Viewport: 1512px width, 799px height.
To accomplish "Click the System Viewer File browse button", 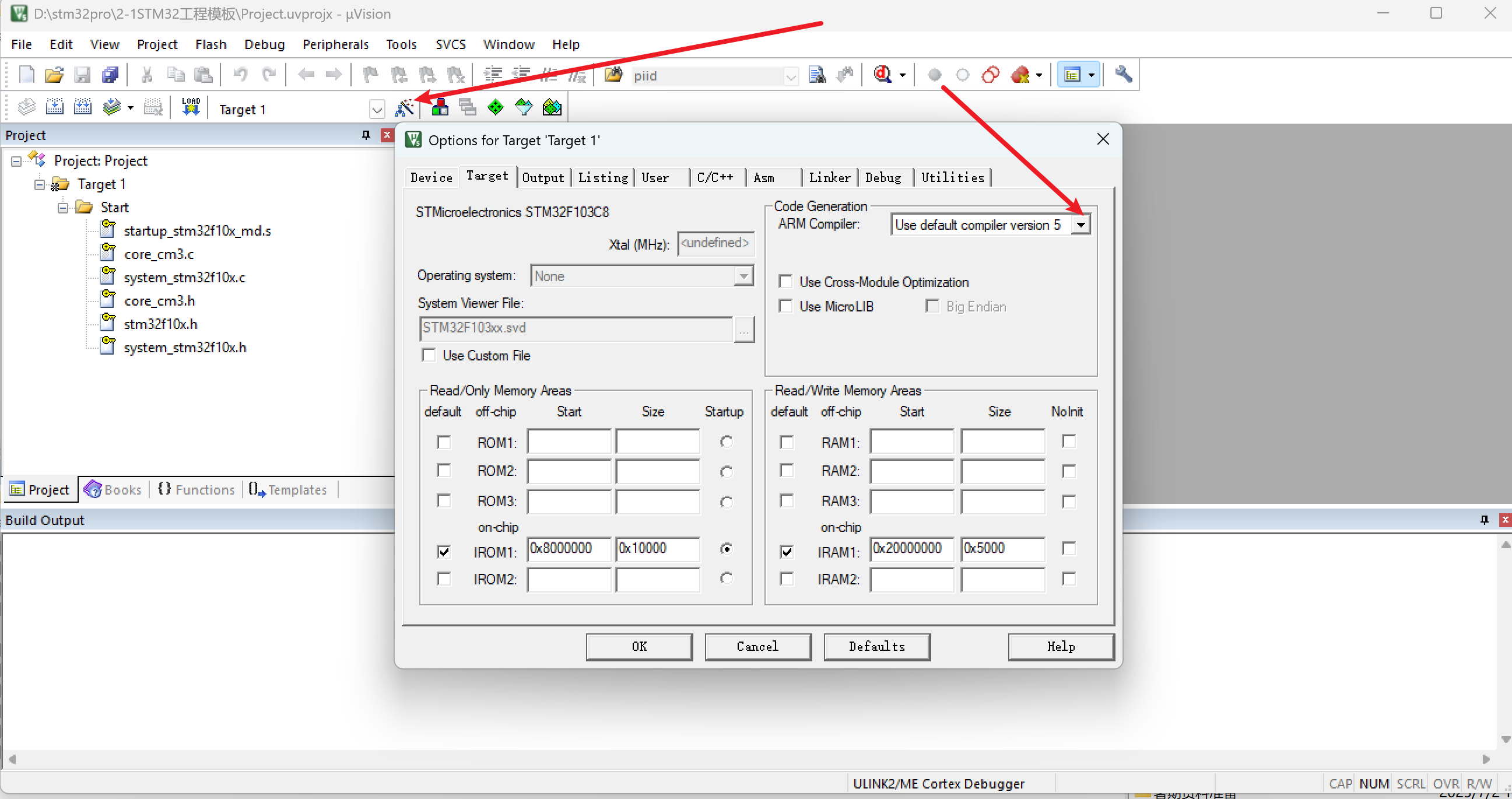I will [x=744, y=330].
